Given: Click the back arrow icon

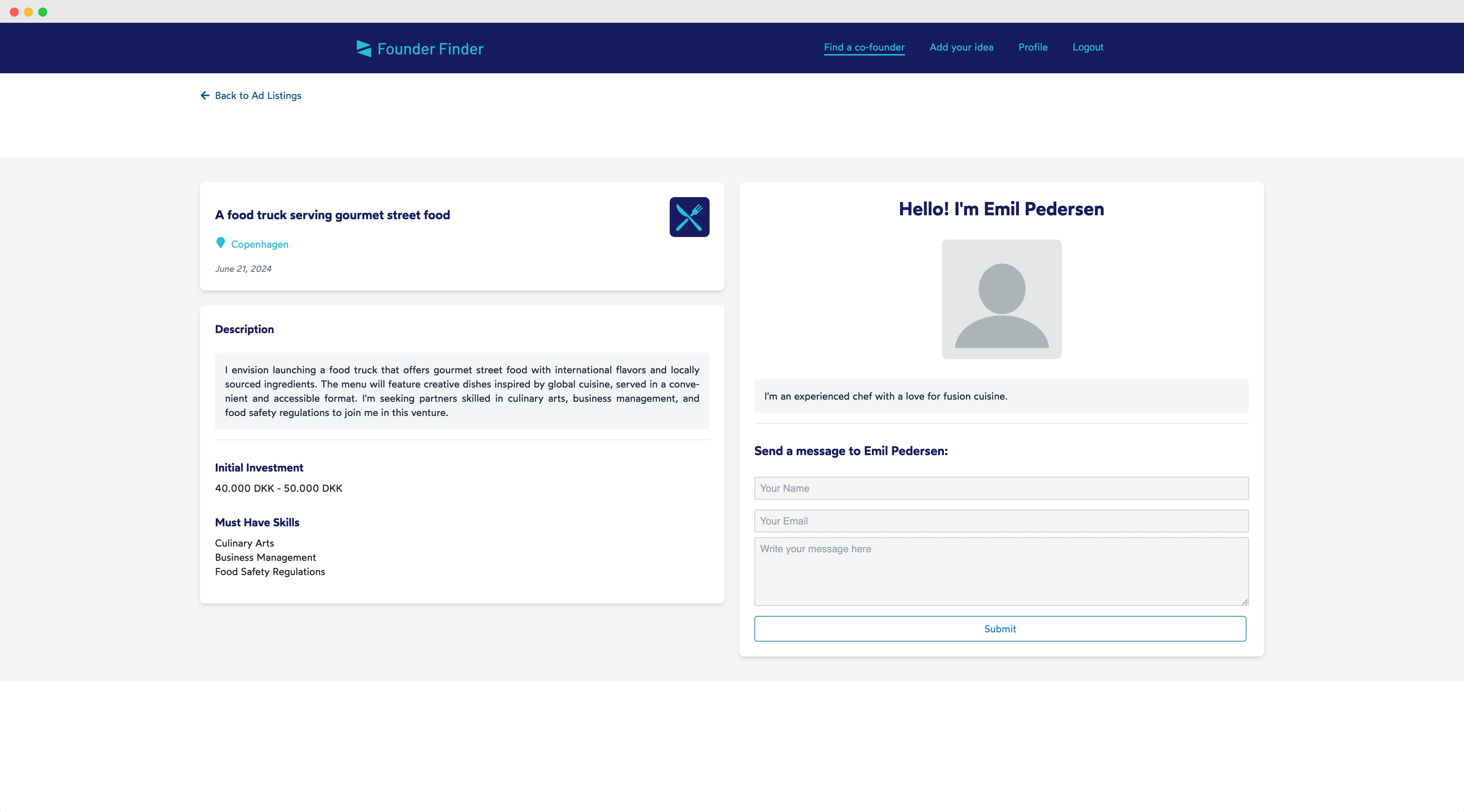Looking at the screenshot, I should [205, 95].
